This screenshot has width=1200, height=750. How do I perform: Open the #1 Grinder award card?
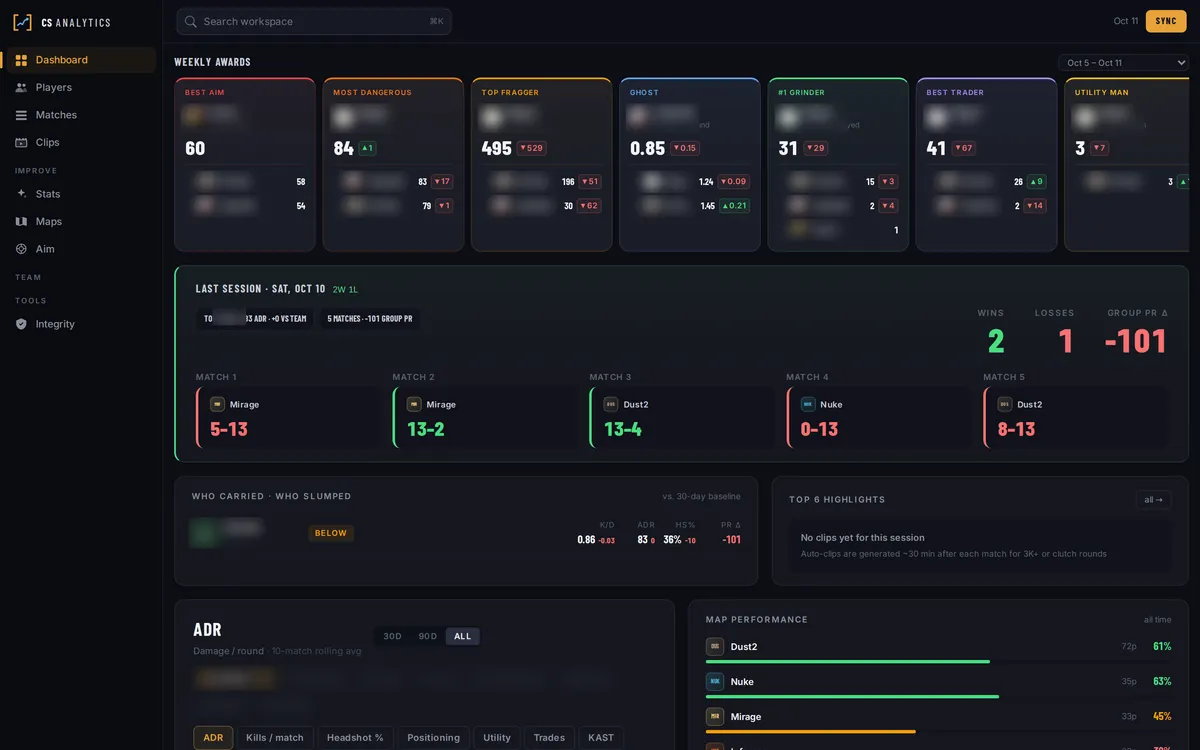(x=838, y=164)
